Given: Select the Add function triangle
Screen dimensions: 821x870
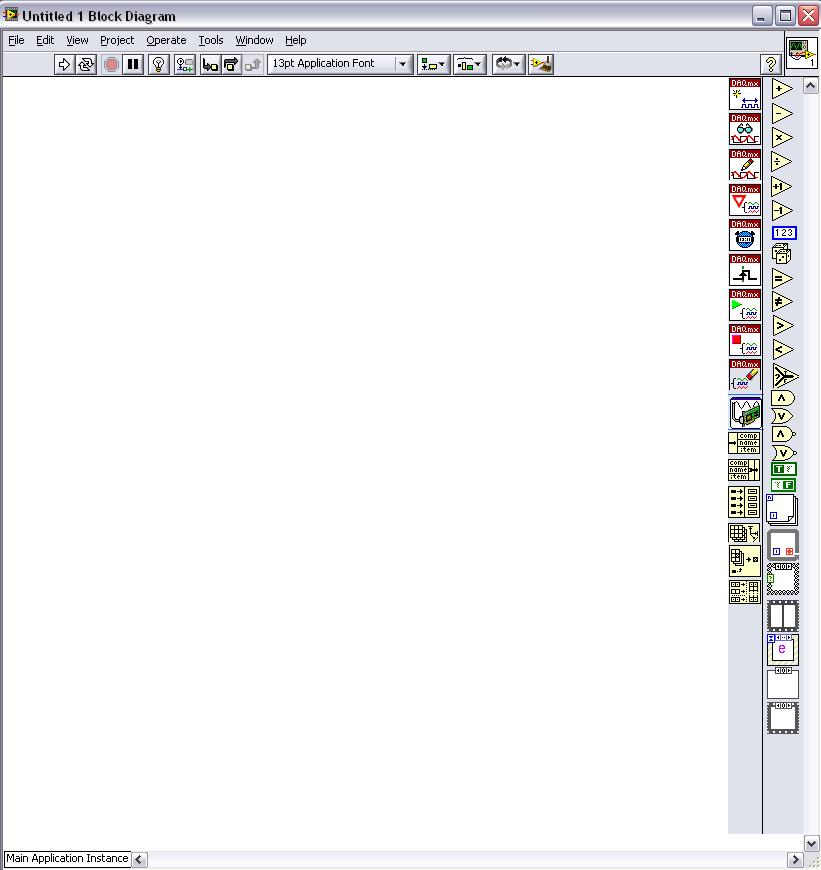Looking at the screenshot, I should pos(782,89).
